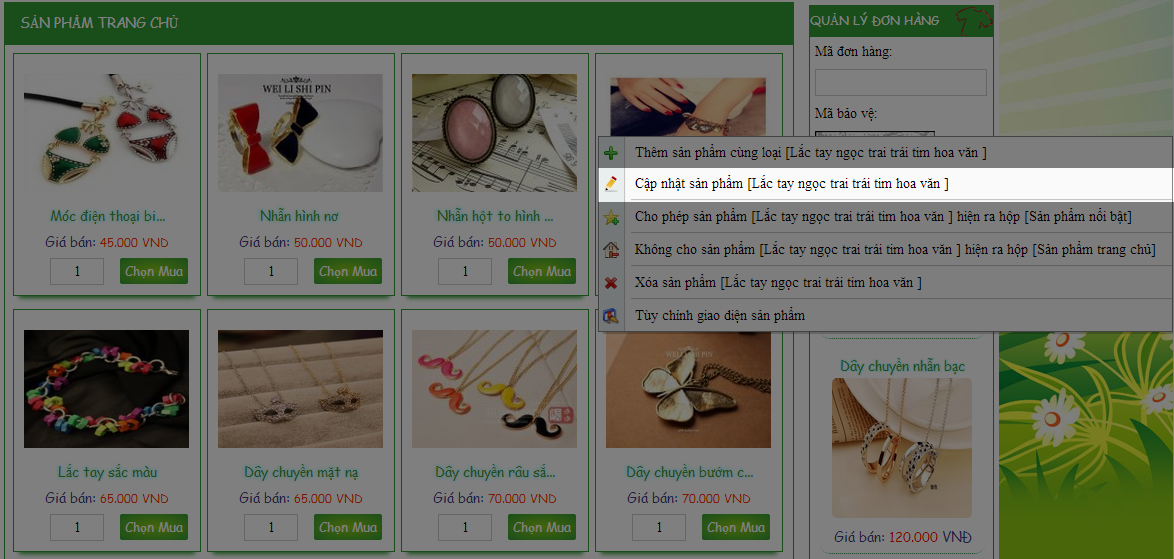This screenshot has height=559, width=1174.
Task: Click Chọn Mua under Lắc tay sắc màu
Action: [153, 527]
